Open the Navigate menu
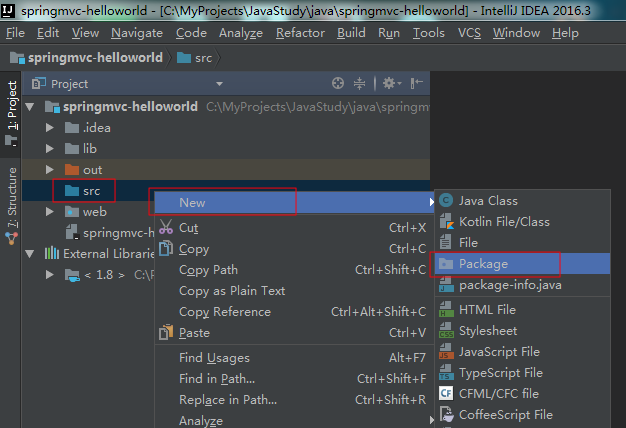 [137, 33]
